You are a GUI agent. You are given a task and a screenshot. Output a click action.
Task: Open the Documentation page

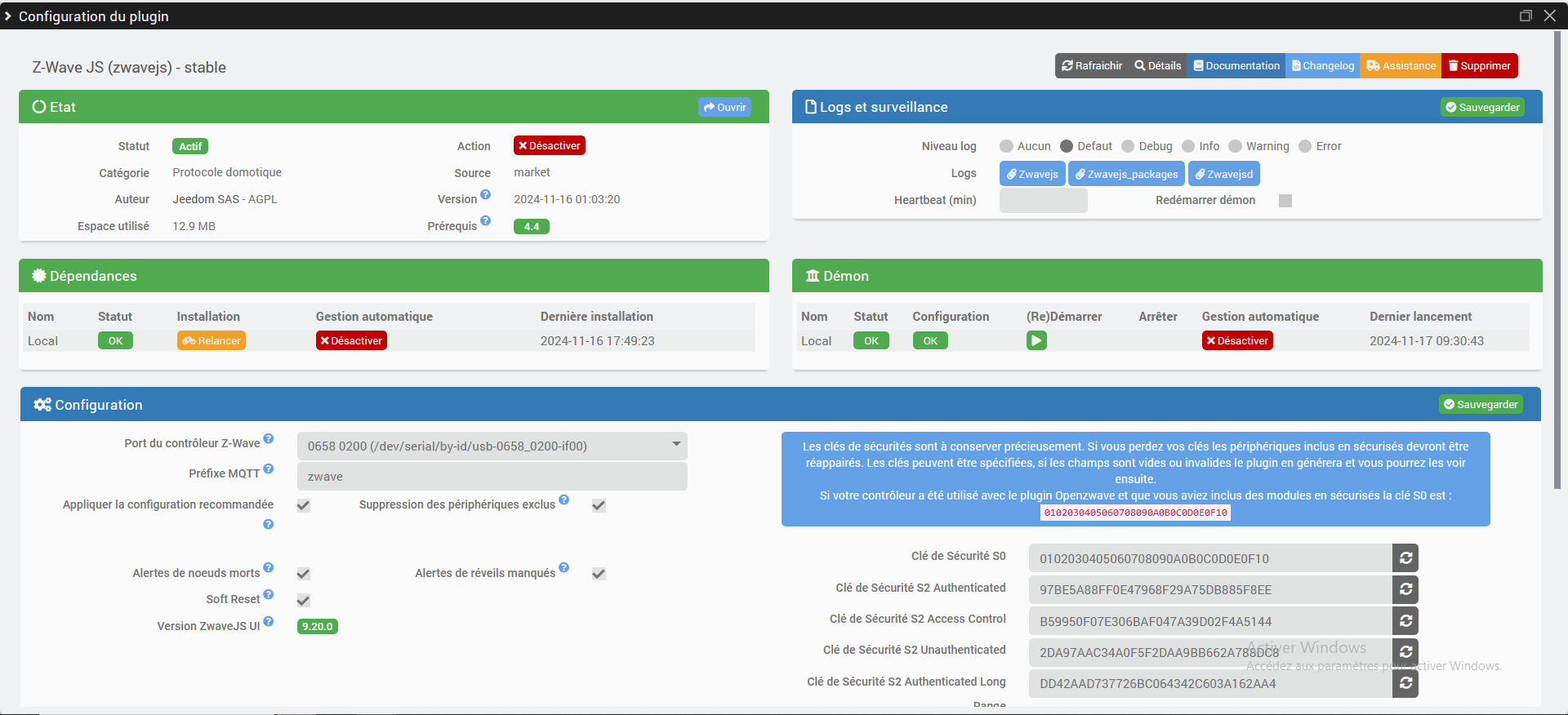1236,66
